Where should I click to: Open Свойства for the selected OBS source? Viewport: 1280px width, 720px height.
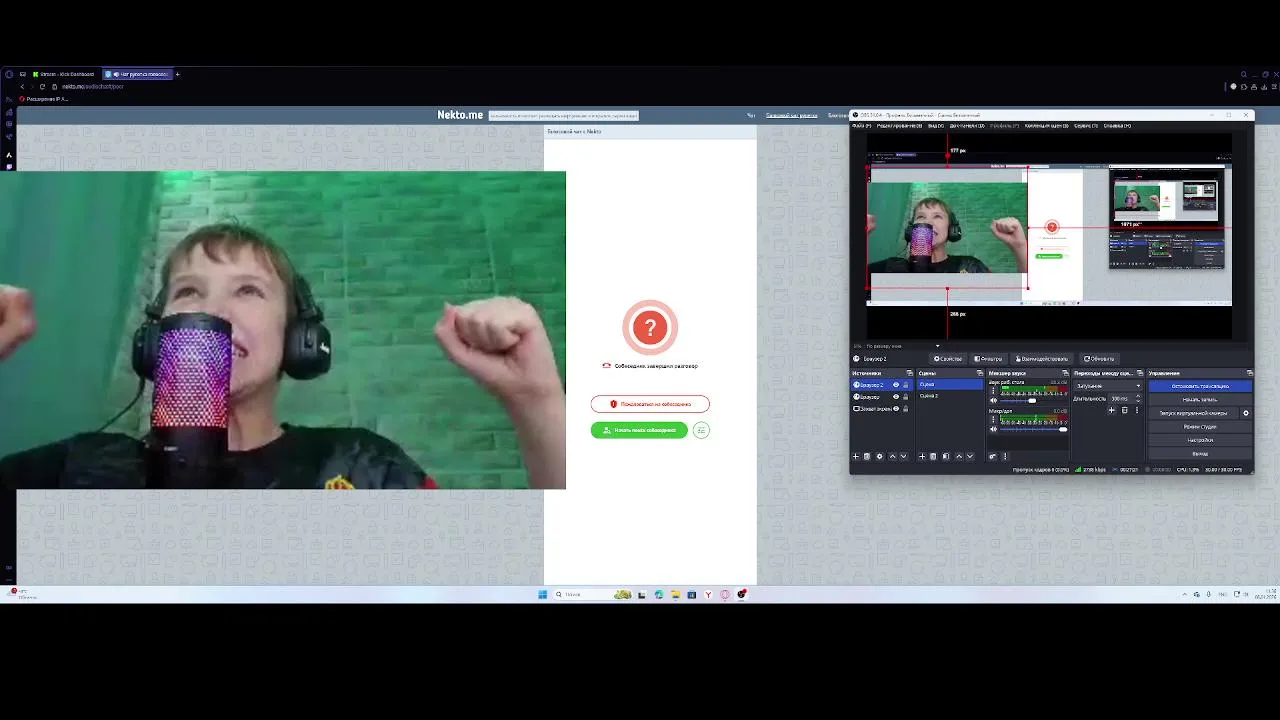948,359
